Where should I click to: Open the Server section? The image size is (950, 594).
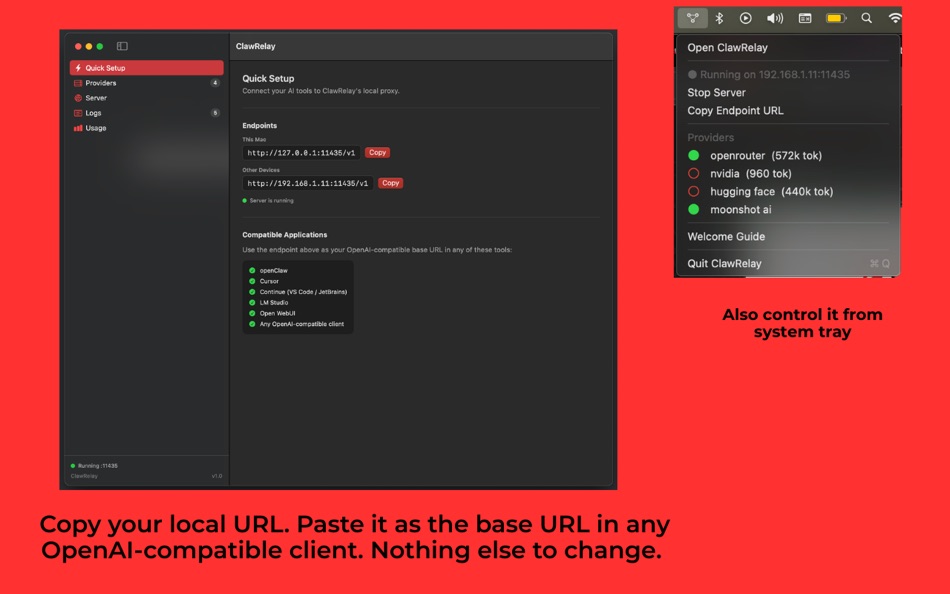tap(95, 97)
